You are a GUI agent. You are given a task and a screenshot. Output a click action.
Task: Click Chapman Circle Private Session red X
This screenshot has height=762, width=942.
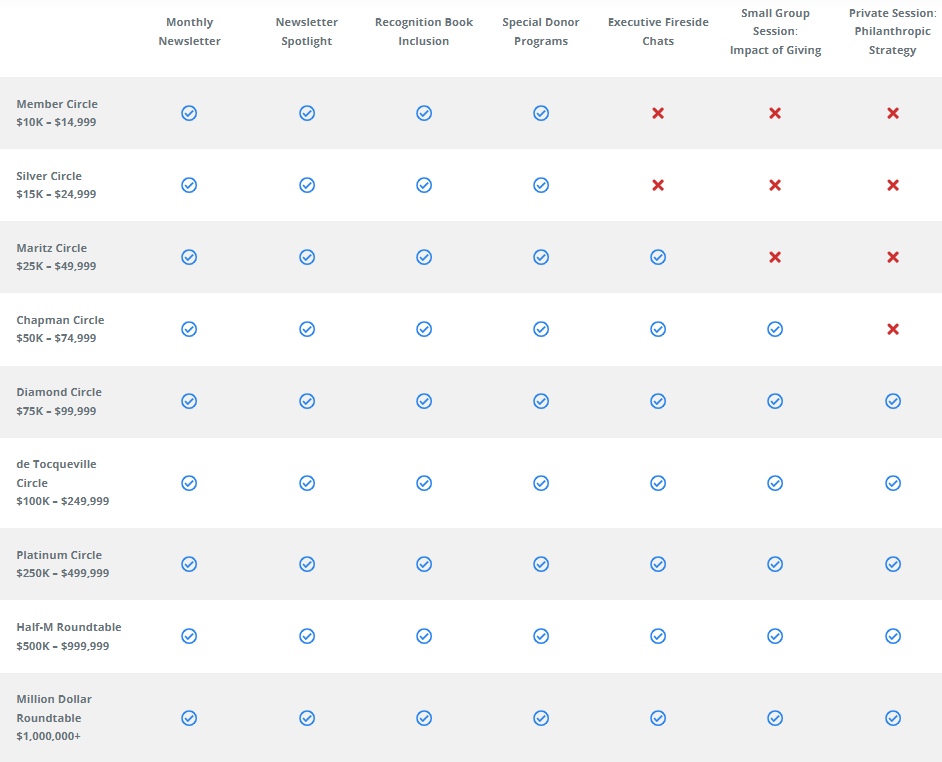(893, 329)
